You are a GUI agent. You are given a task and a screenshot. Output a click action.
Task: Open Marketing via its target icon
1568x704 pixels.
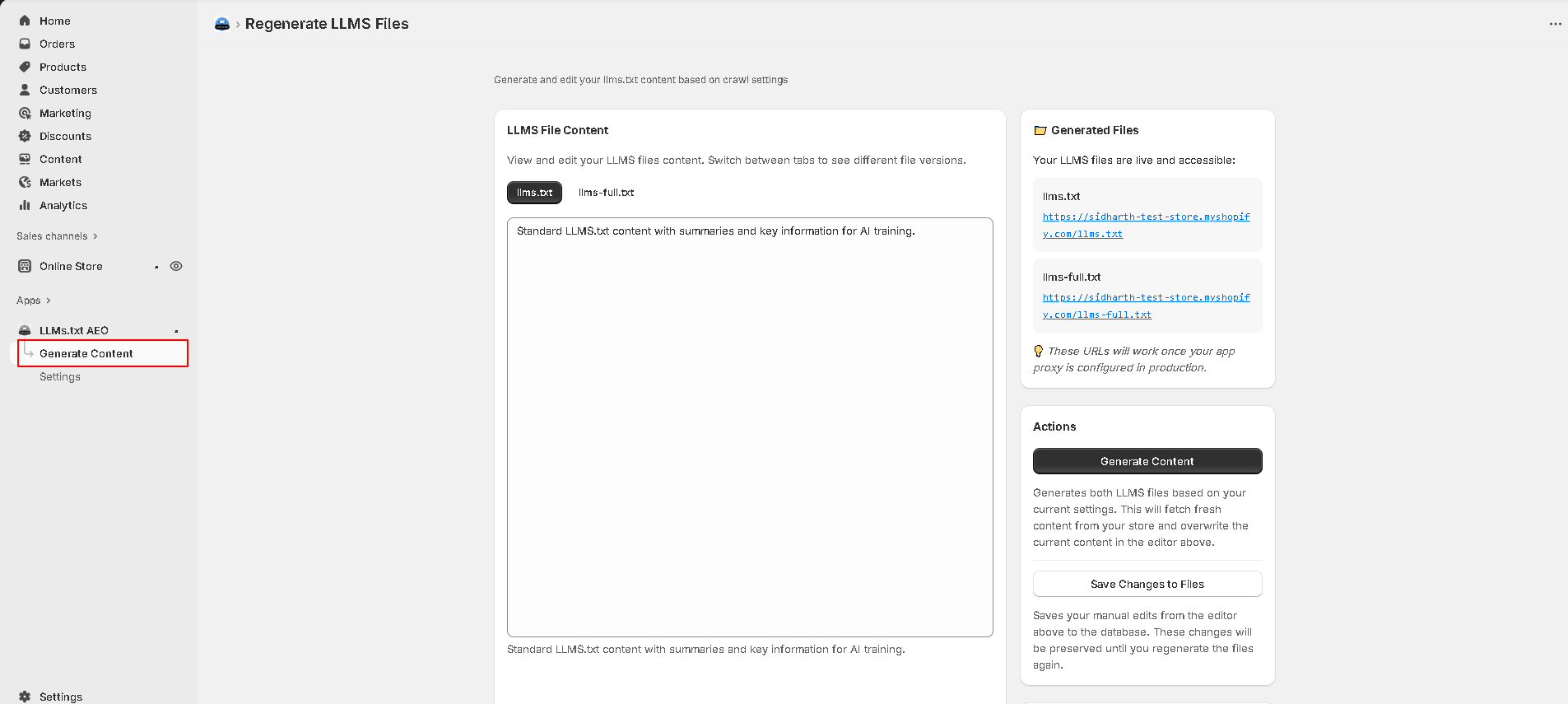tap(25, 113)
